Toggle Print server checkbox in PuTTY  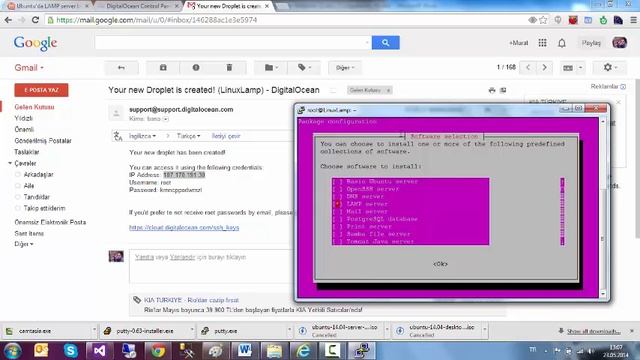[338, 227]
